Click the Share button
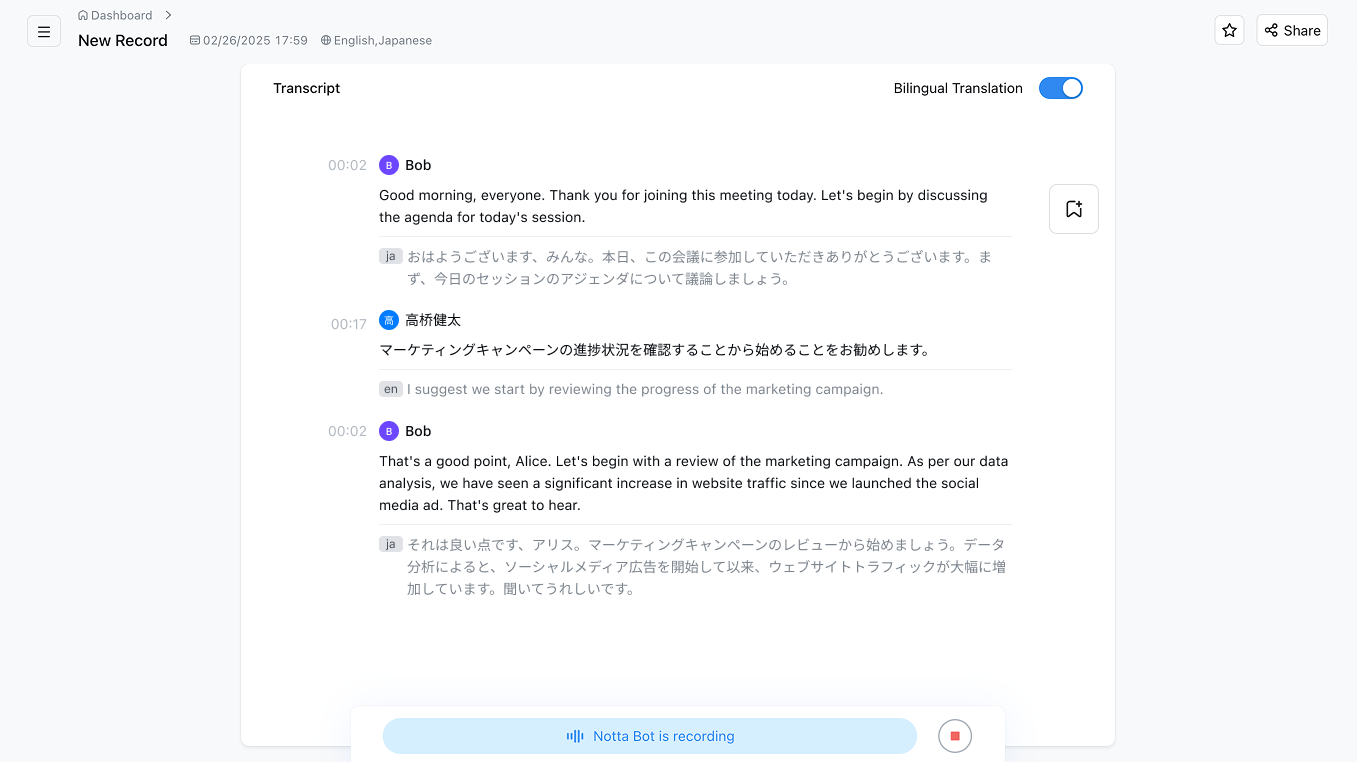This screenshot has height=762, width=1357. click(1291, 31)
